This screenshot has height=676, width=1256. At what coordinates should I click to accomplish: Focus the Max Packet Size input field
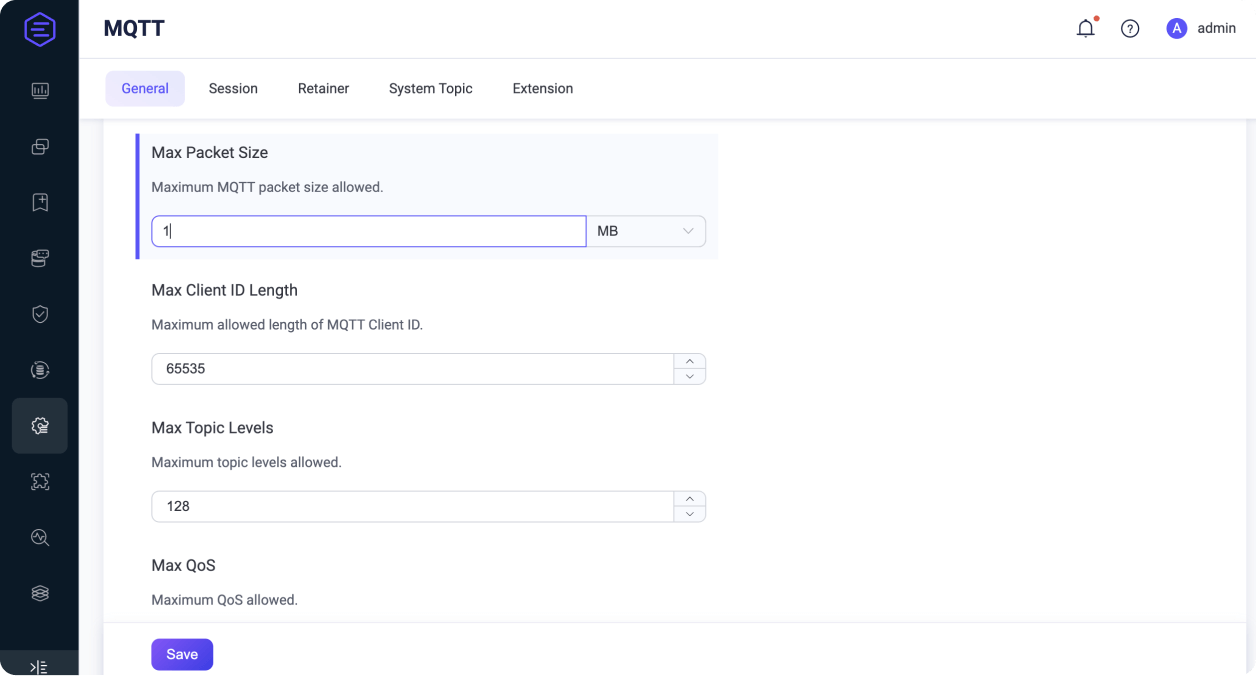tap(369, 231)
